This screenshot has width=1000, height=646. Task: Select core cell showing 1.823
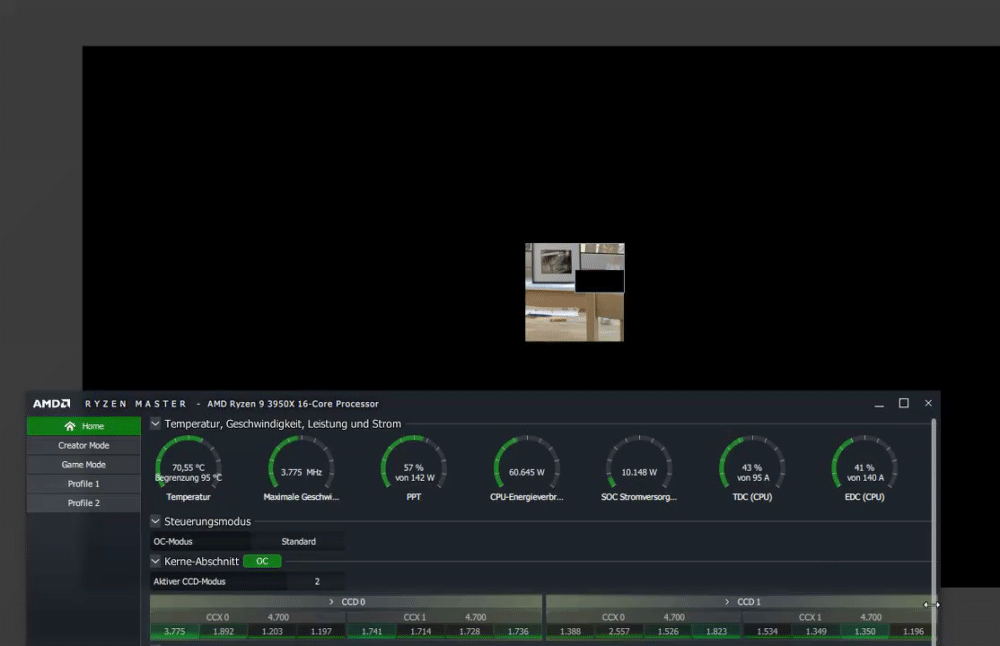click(716, 631)
